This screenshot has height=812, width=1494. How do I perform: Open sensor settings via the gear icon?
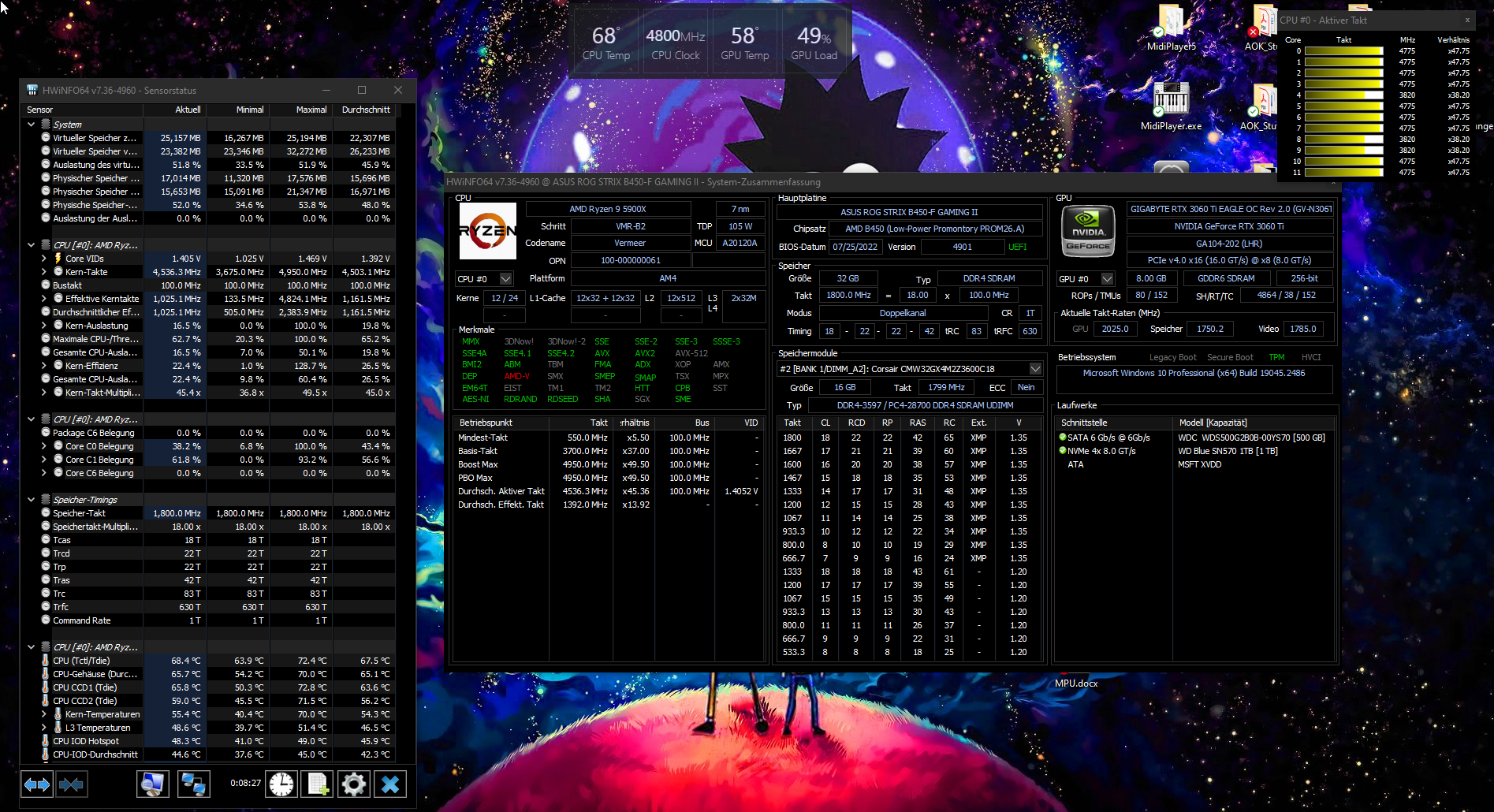point(353,784)
